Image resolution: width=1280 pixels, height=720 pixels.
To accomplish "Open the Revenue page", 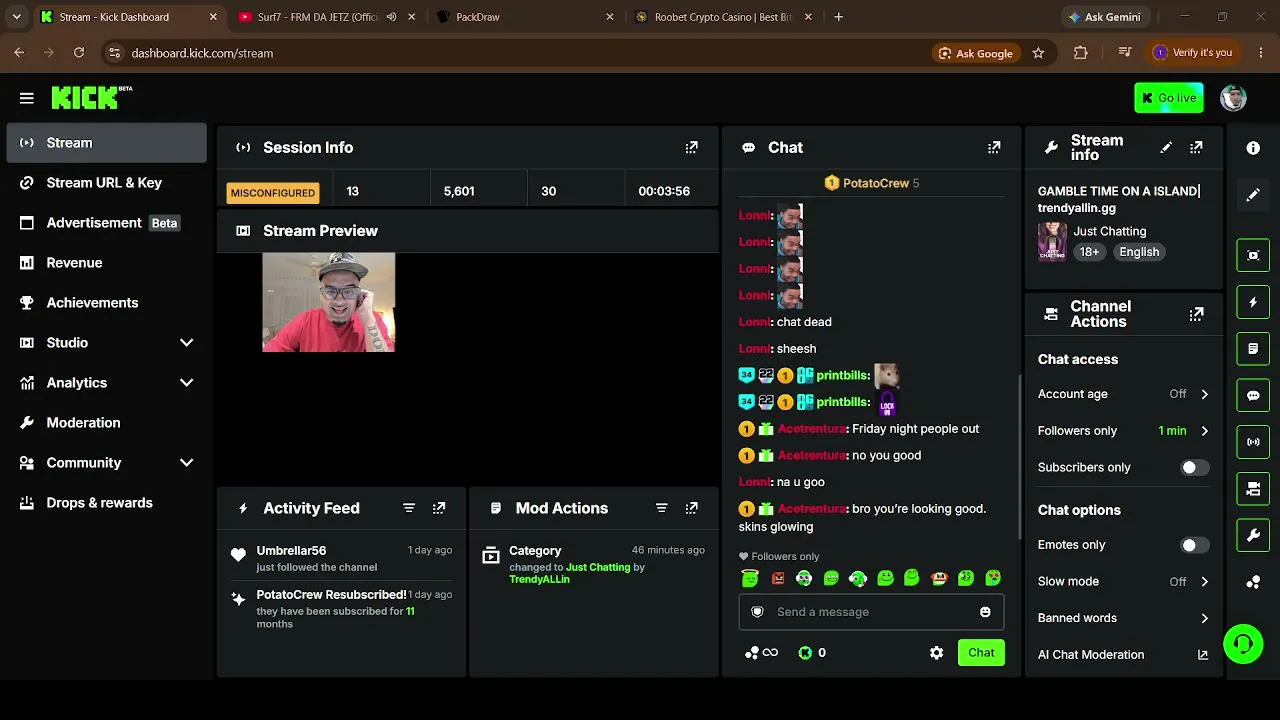I will [x=106, y=263].
